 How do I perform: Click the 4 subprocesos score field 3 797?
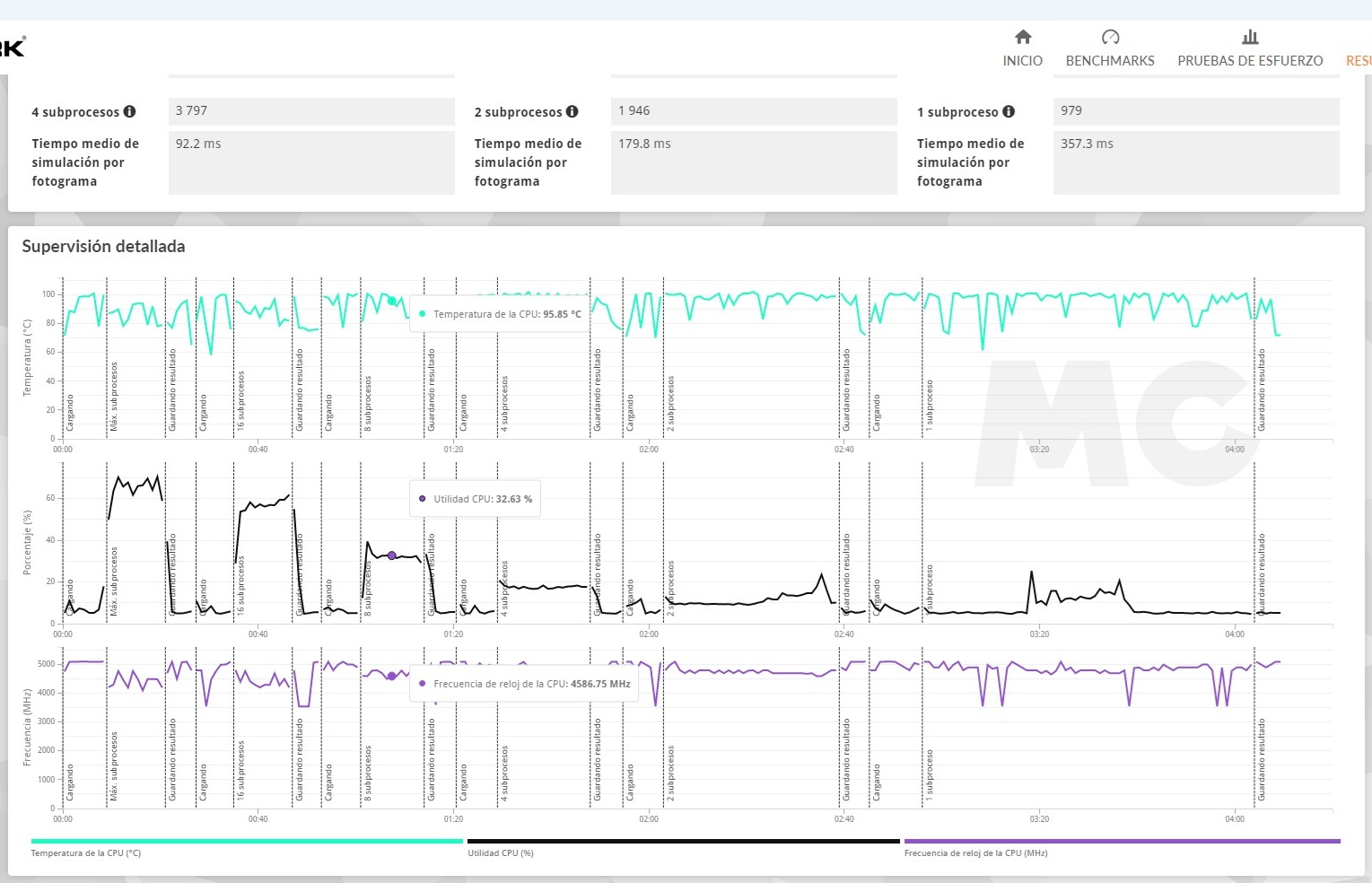coord(311,111)
